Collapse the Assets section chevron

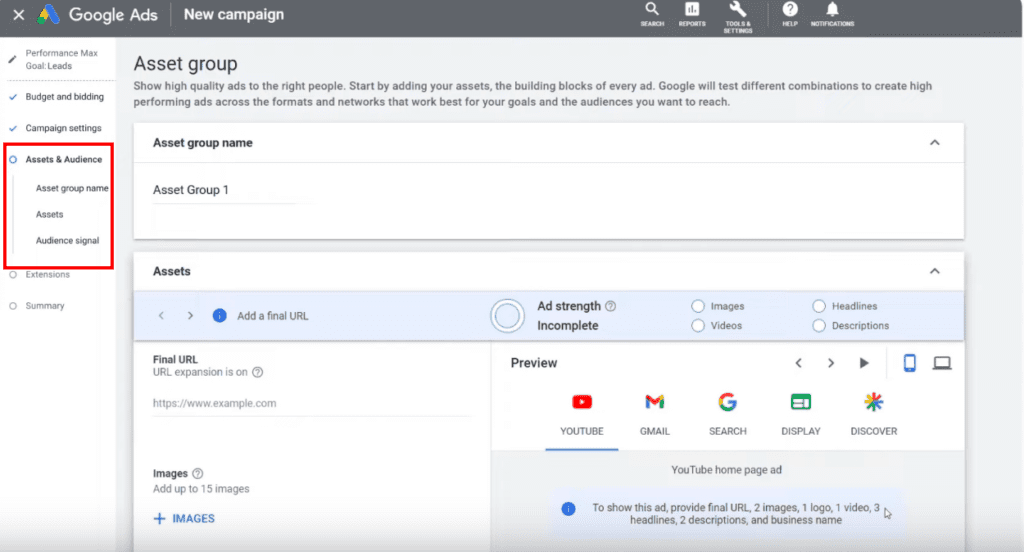pyautogui.click(x=935, y=271)
